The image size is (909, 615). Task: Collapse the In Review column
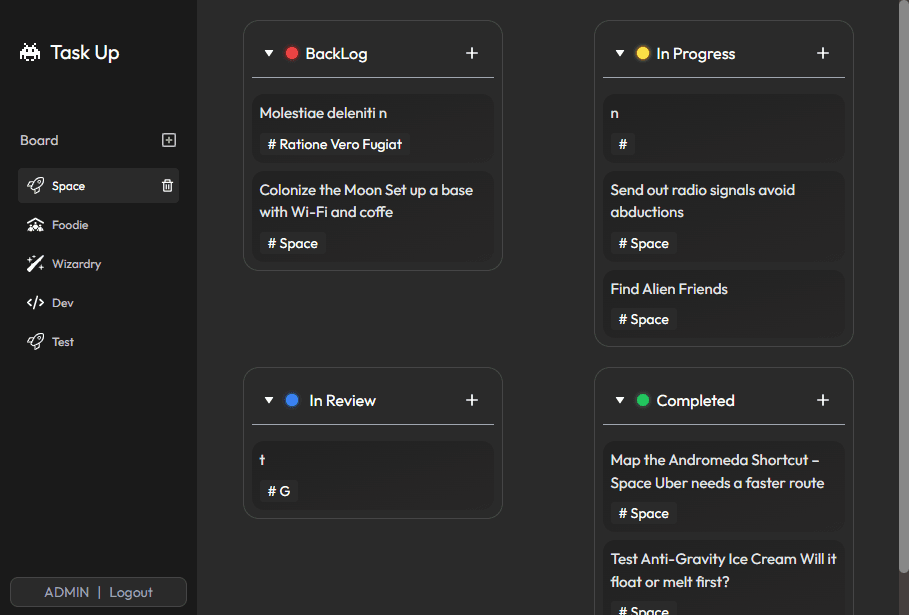click(269, 400)
